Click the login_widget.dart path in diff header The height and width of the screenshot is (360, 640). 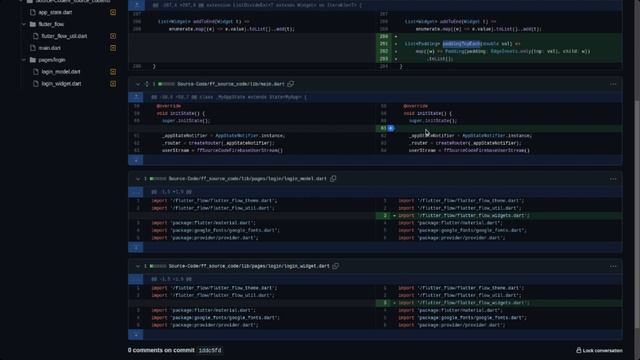[x=249, y=266]
